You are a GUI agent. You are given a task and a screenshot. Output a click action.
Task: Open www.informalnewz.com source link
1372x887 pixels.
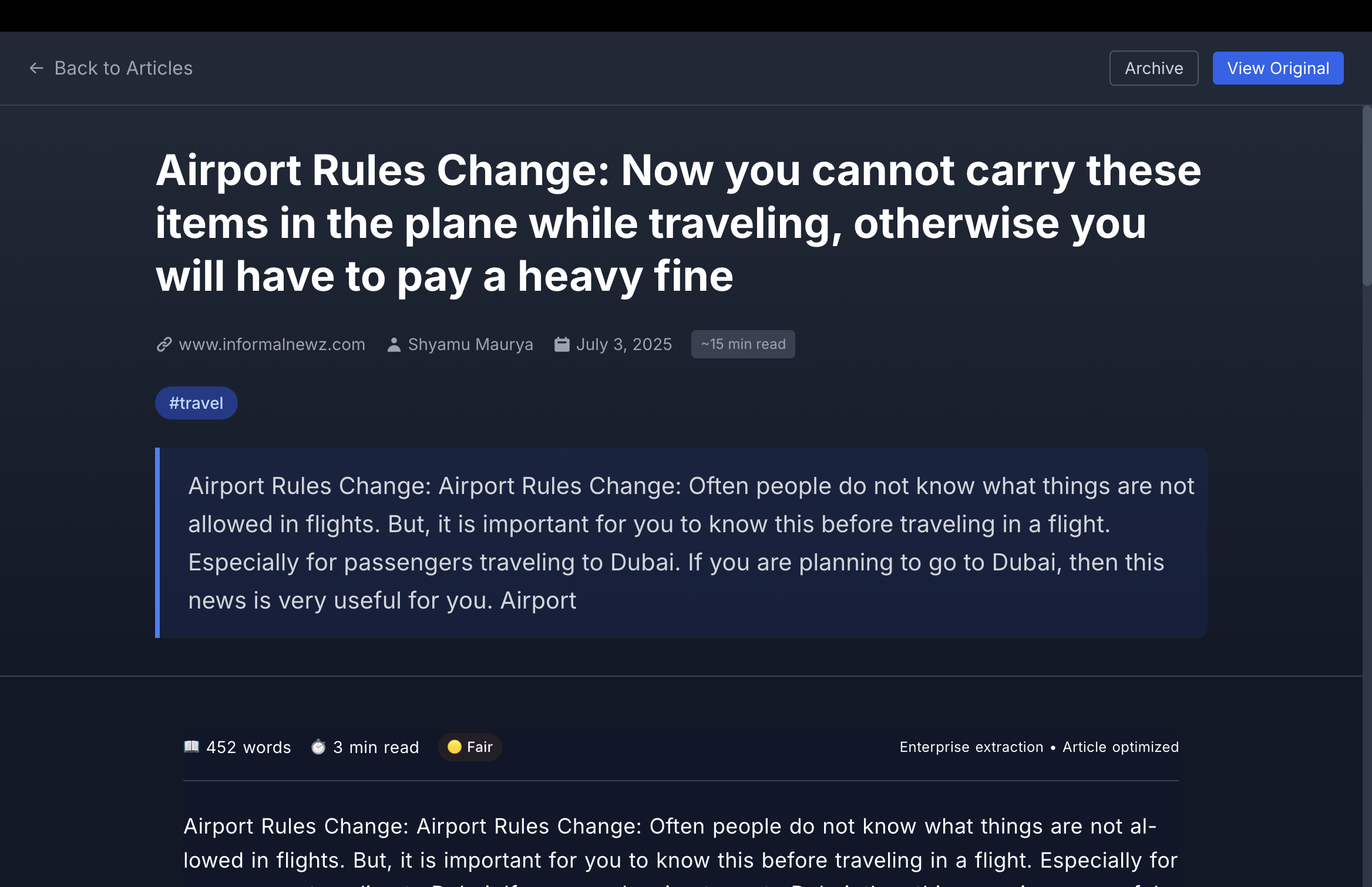[x=272, y=344]
